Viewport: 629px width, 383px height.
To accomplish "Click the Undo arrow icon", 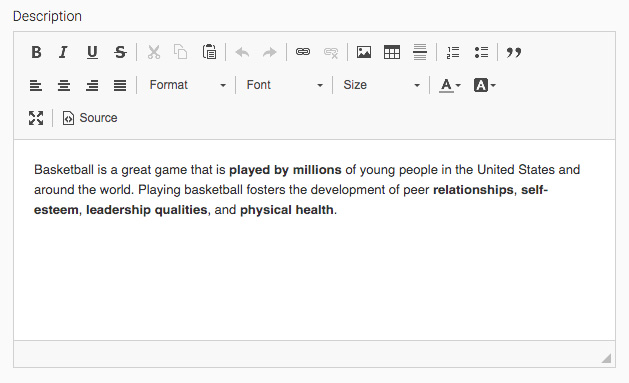I will [x=242, y=52].
